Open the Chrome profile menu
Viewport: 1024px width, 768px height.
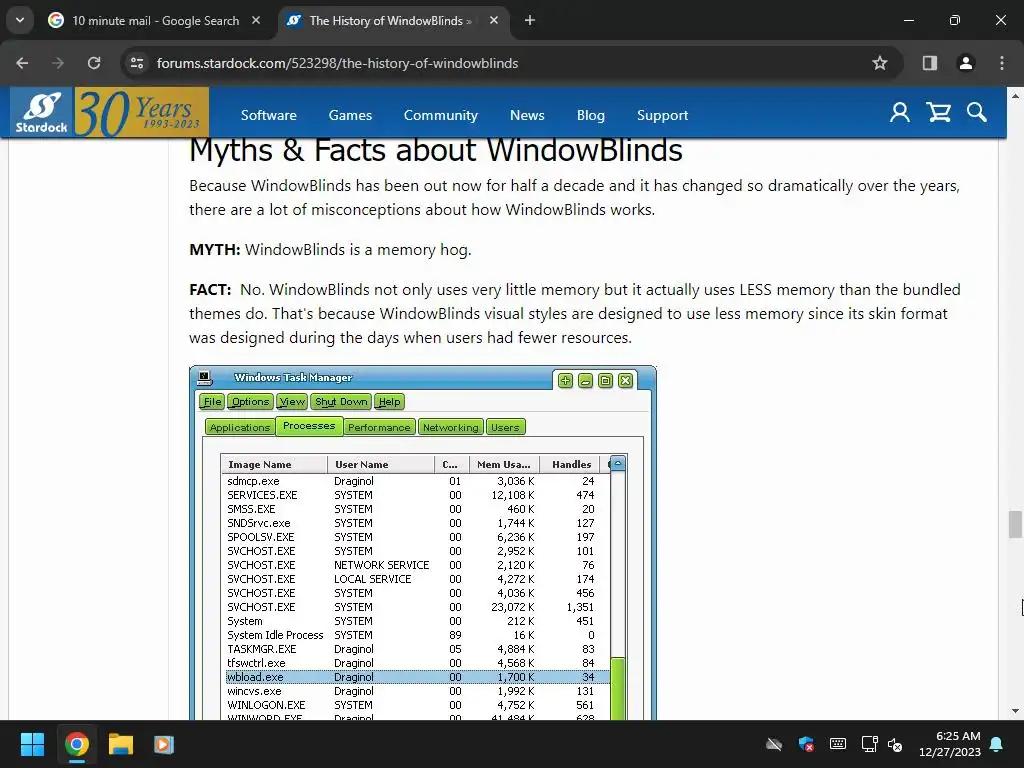965,63
